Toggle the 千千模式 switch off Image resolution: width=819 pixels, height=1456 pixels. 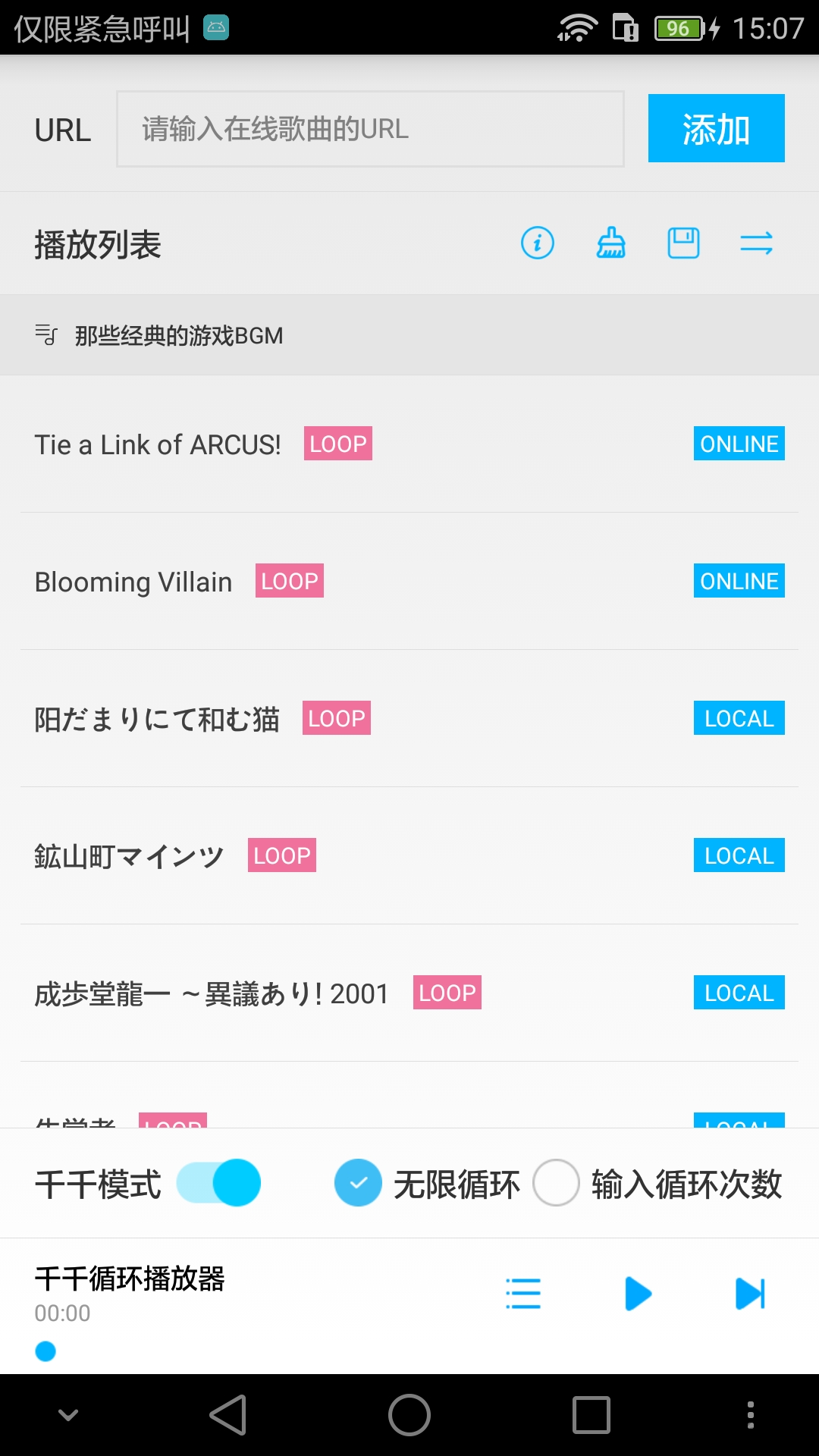pyautogui.click(x=219, y=1183)
